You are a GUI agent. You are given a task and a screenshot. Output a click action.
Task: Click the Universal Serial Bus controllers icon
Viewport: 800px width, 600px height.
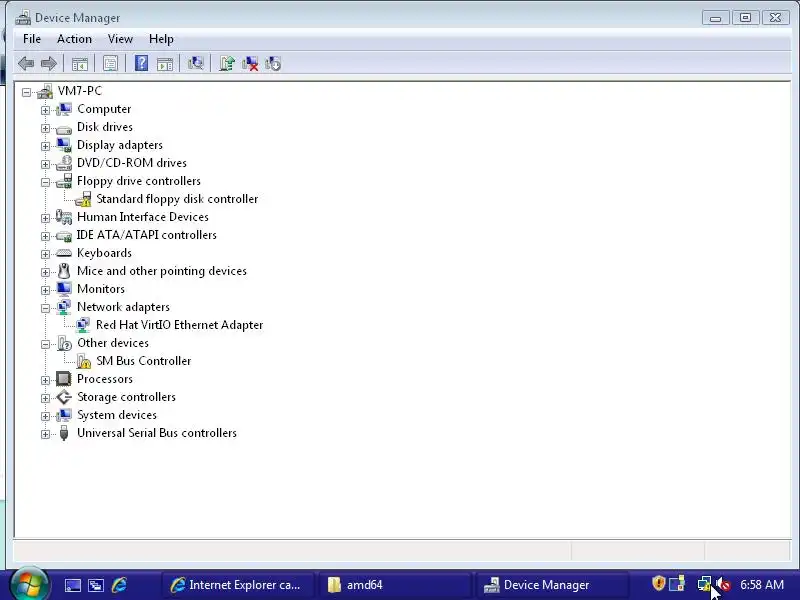coord(64,433)
